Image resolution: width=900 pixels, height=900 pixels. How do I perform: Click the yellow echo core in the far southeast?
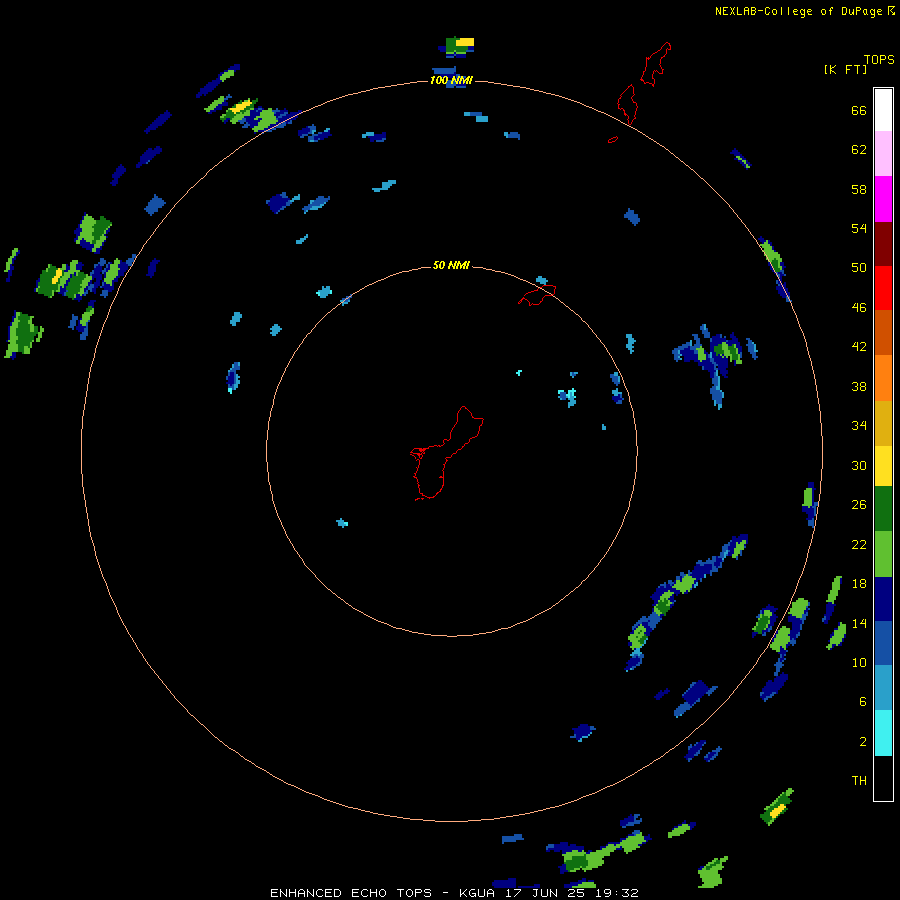click(x=777, y=811)
